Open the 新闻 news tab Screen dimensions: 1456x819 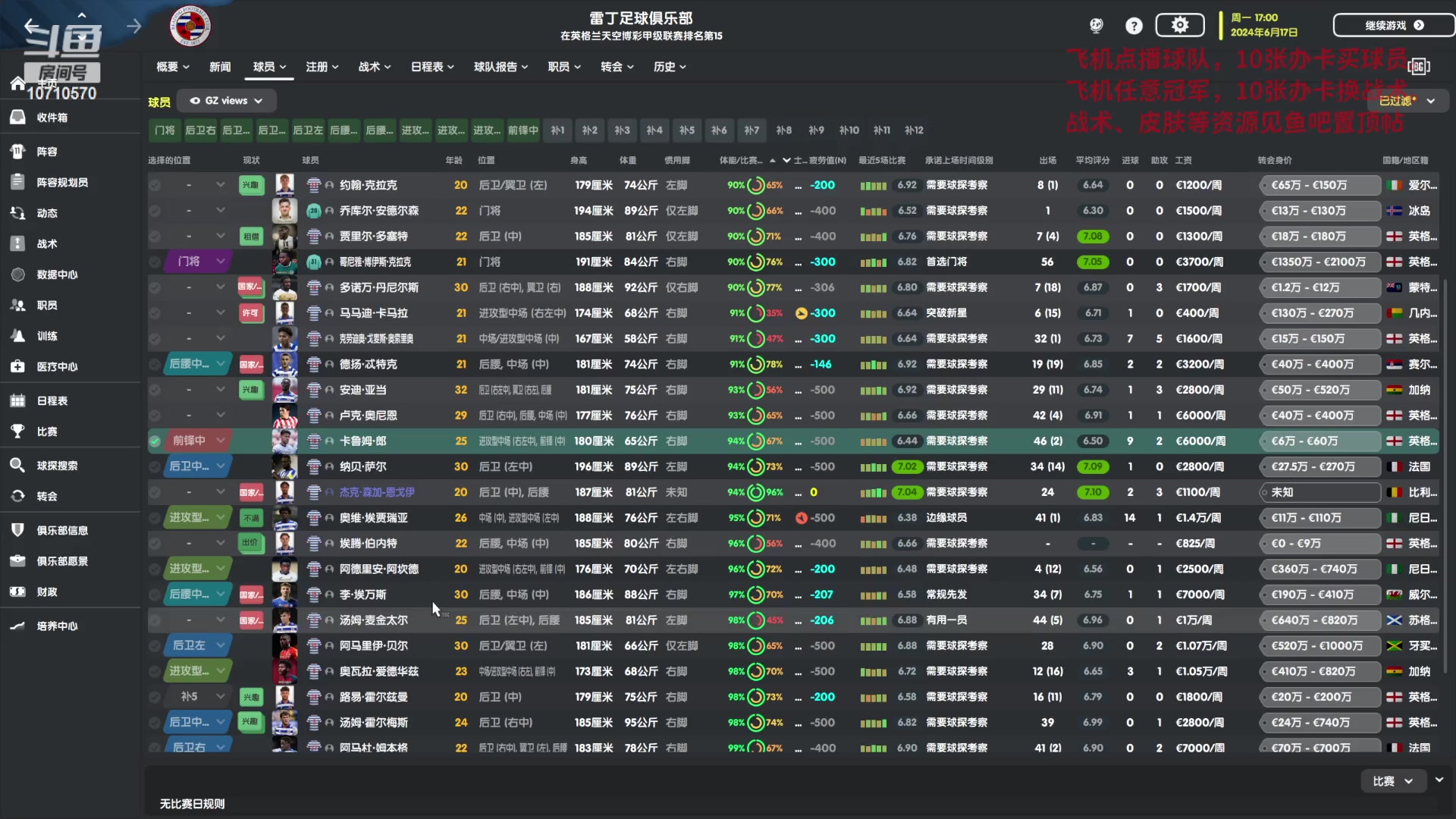pos(220,67)
